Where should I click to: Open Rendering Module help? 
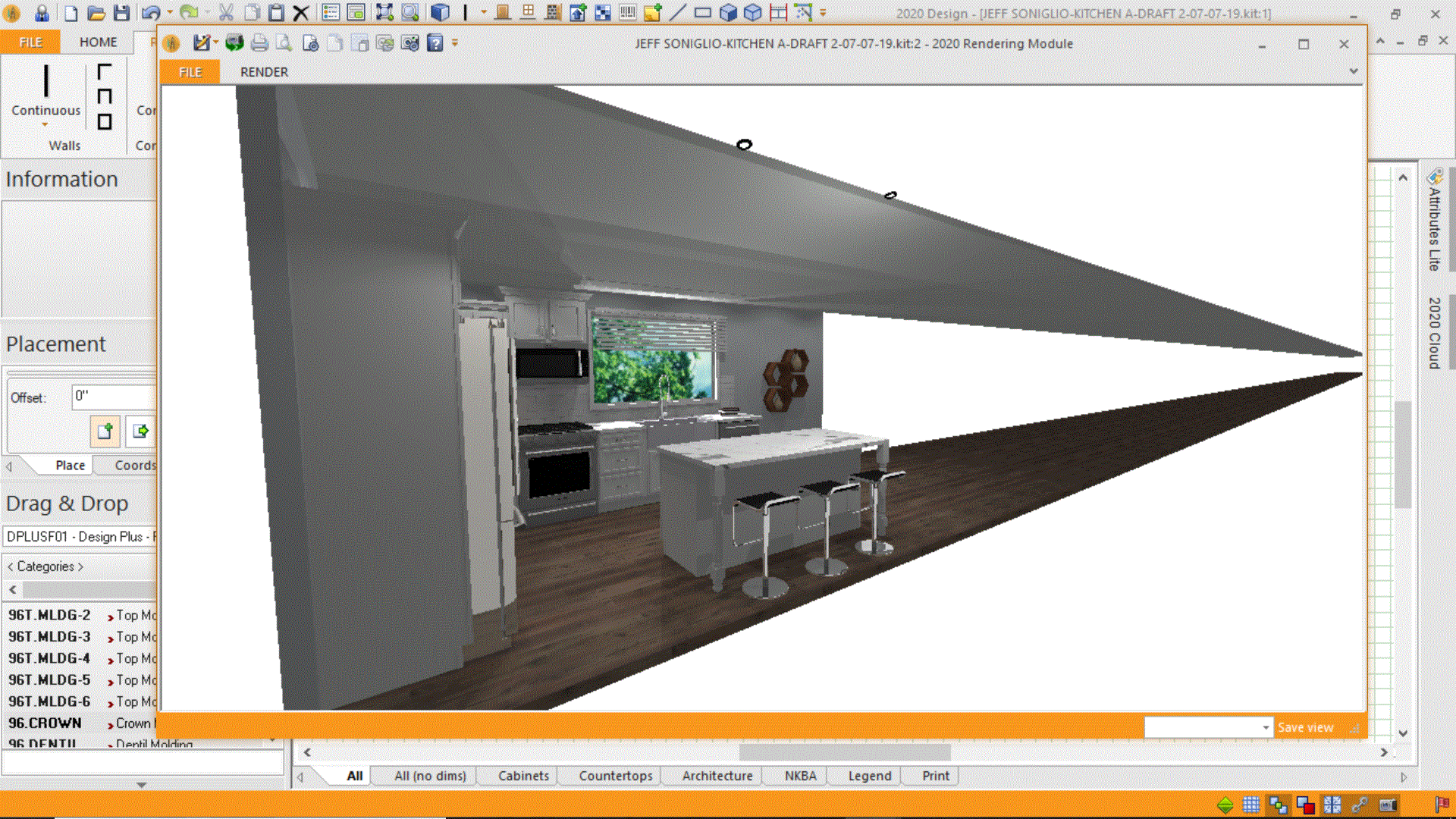[x=435, y=43]
